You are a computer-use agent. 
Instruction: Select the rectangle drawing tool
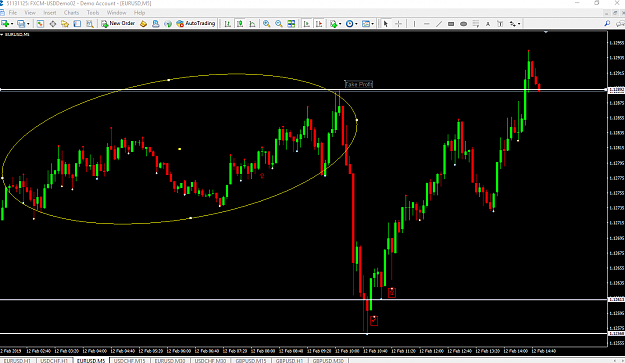pos(451,24)
